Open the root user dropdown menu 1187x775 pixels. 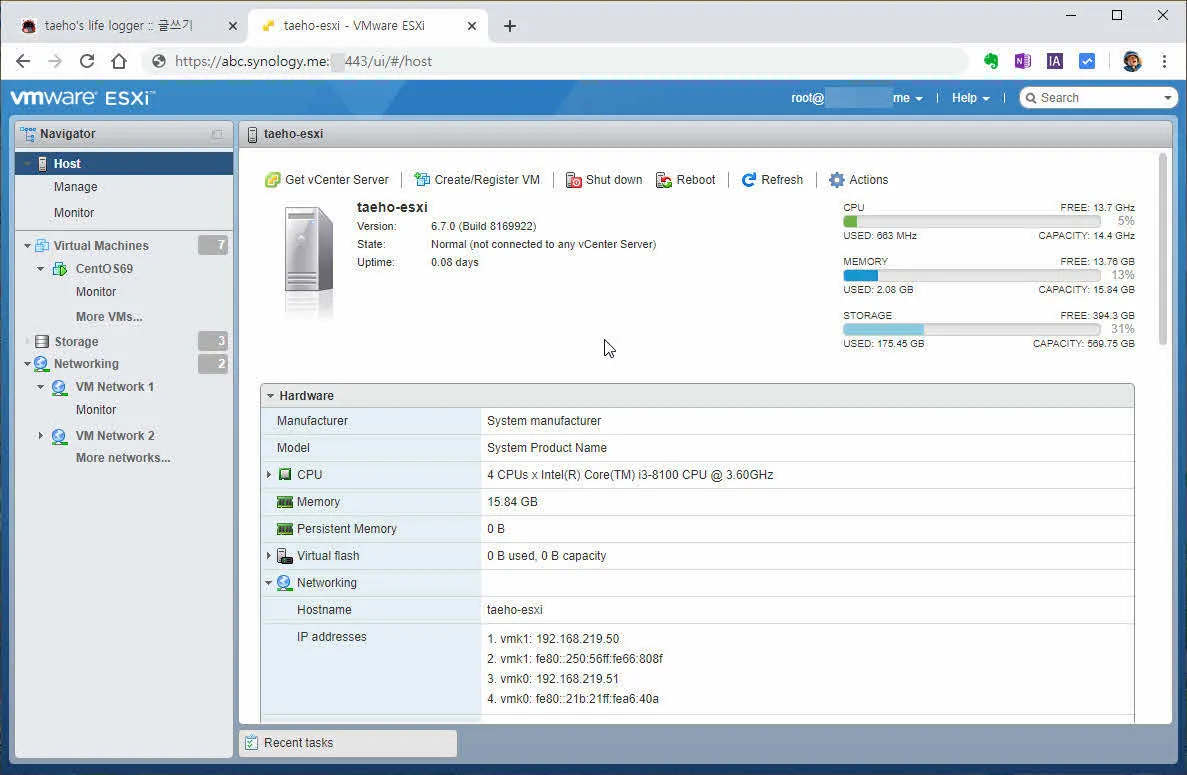[x=857, y=98]
